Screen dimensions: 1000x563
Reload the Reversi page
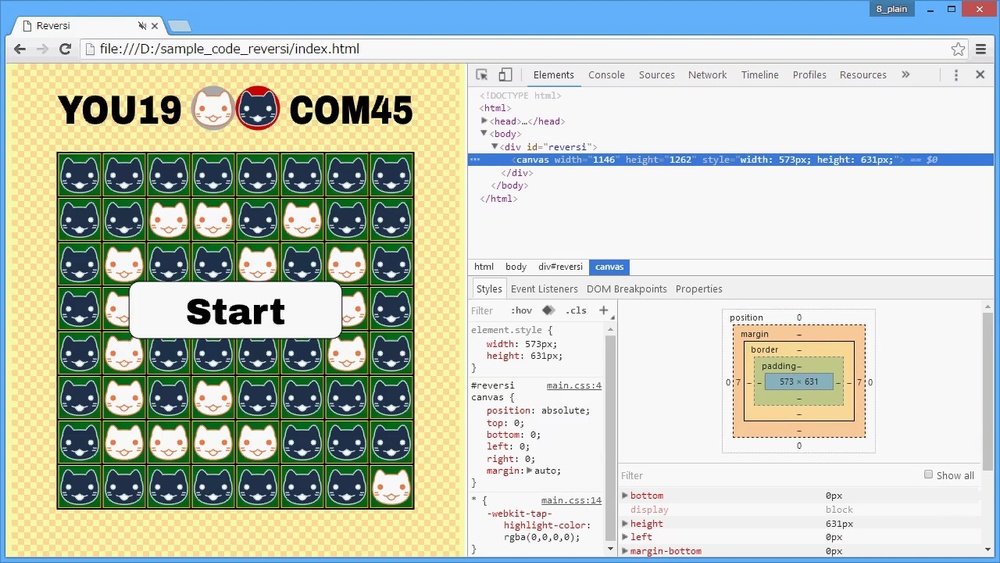[64, 49]
